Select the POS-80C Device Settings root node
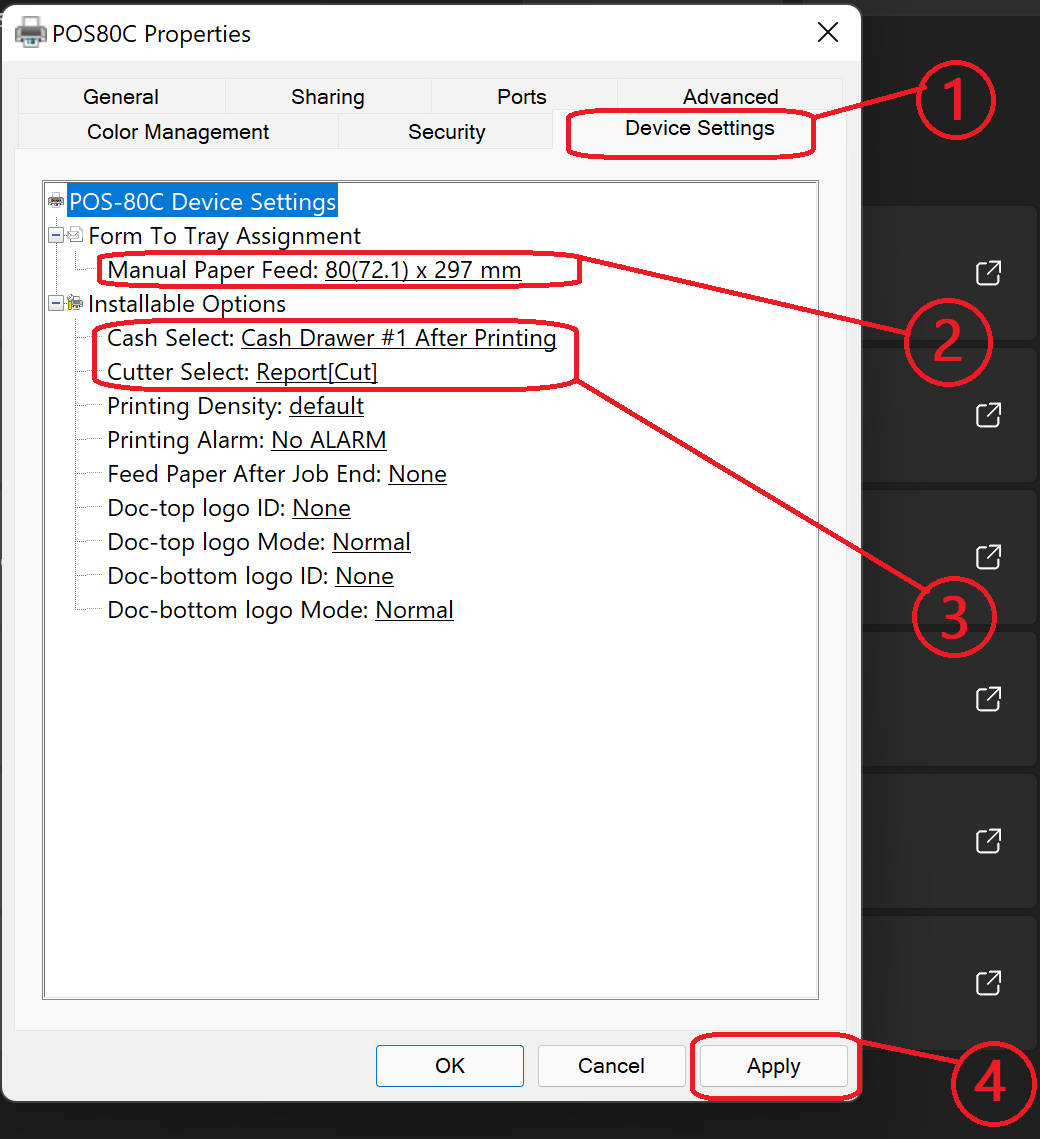 pyautogui.click(x=203, y=201)
